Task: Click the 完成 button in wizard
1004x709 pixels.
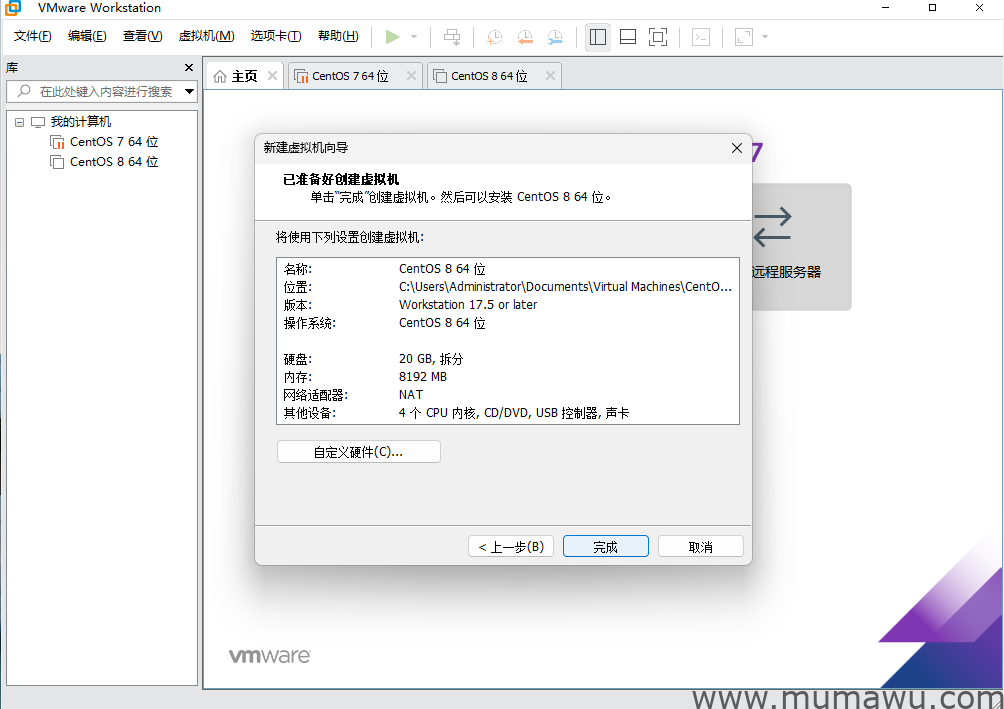Action: tap(605, 547)
